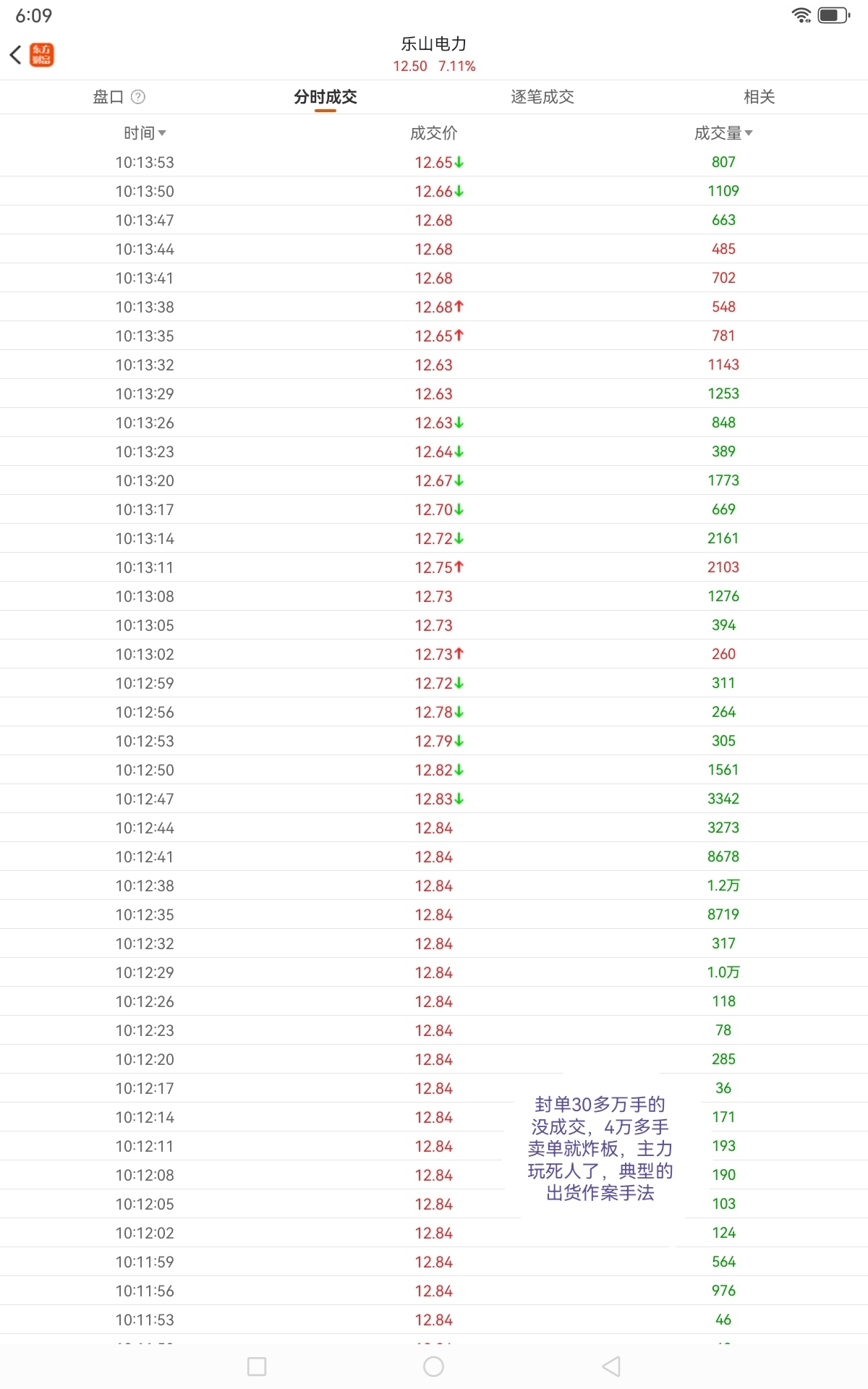Screen dimensions: 868x1389
Task: Tap the 乐山电力 stock title
Action: point(434,44)
